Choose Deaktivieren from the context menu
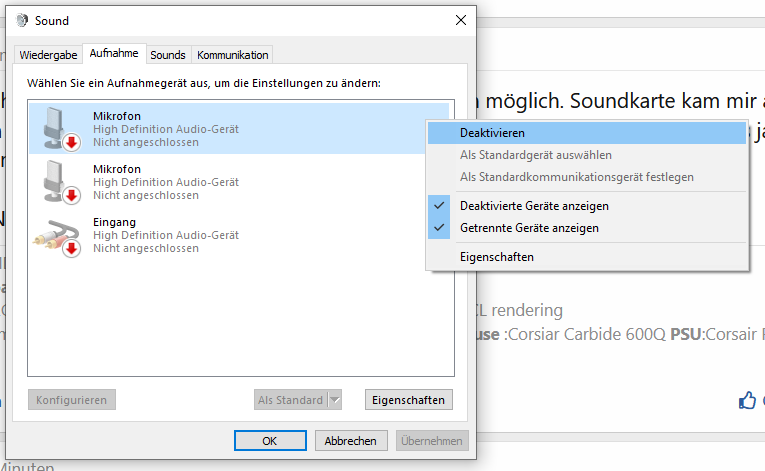 [x=492, y=133]
